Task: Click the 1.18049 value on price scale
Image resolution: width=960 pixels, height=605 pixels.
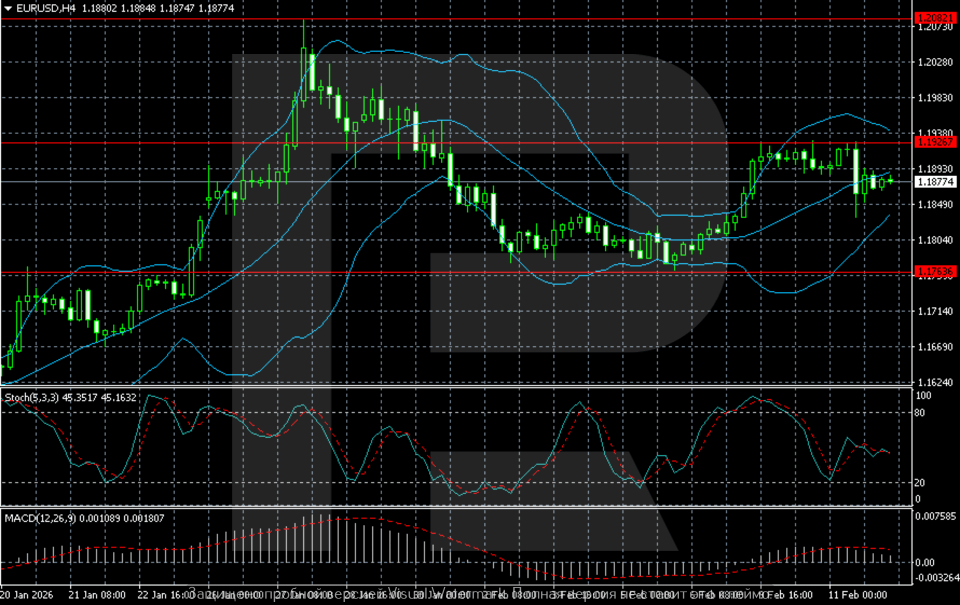Action: (x=936, y=241)
